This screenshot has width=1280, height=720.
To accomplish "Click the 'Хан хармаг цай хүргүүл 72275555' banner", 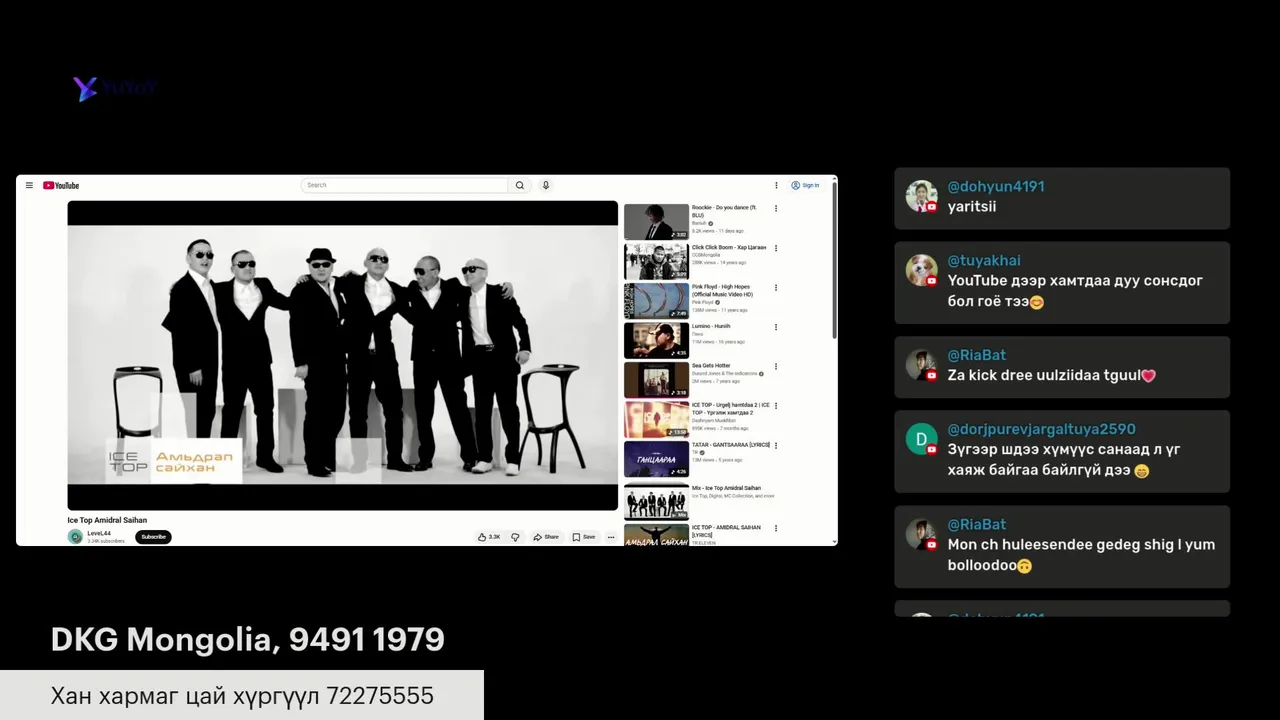I will 242,695.
